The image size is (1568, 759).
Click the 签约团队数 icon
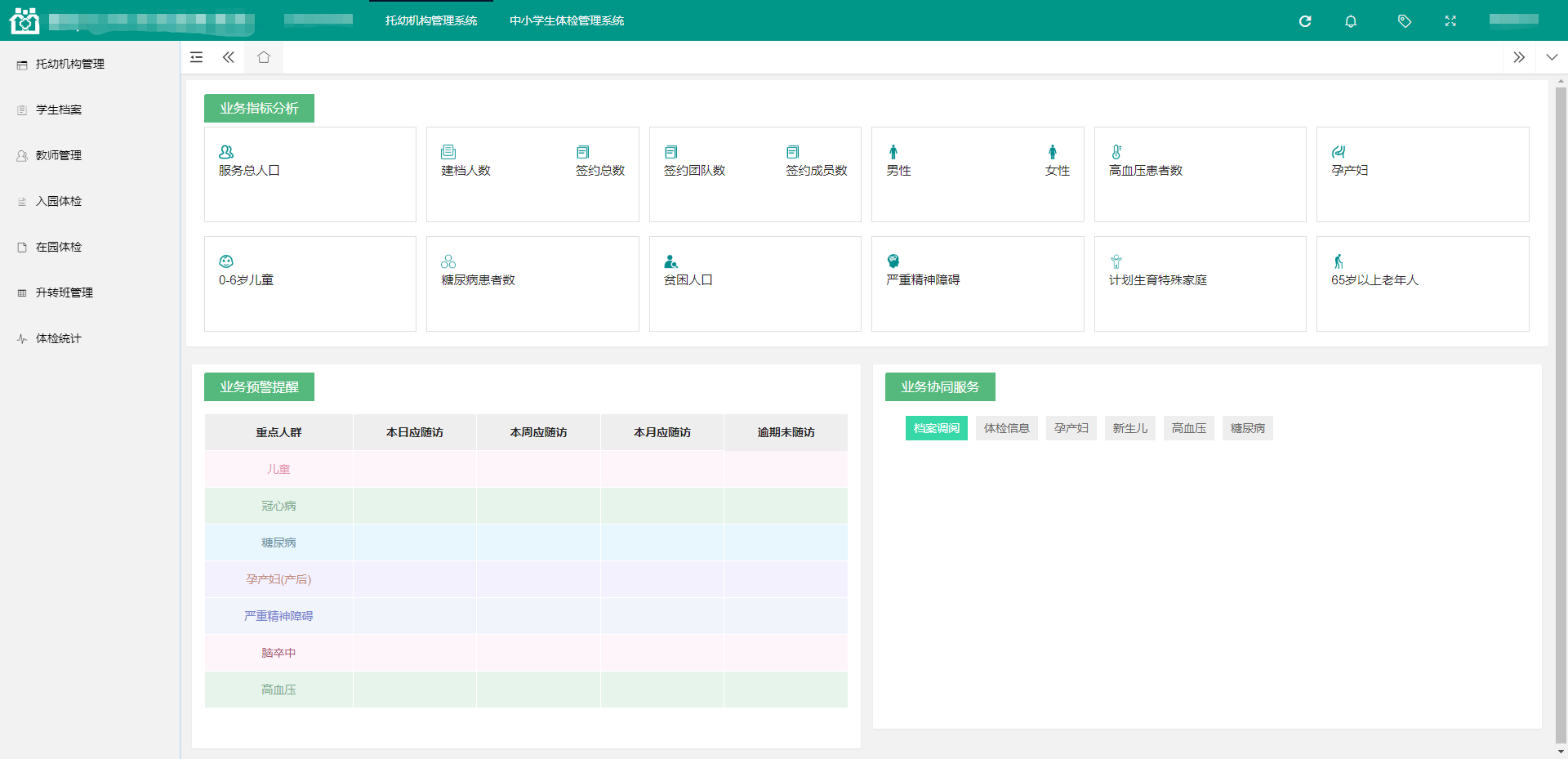670,152
